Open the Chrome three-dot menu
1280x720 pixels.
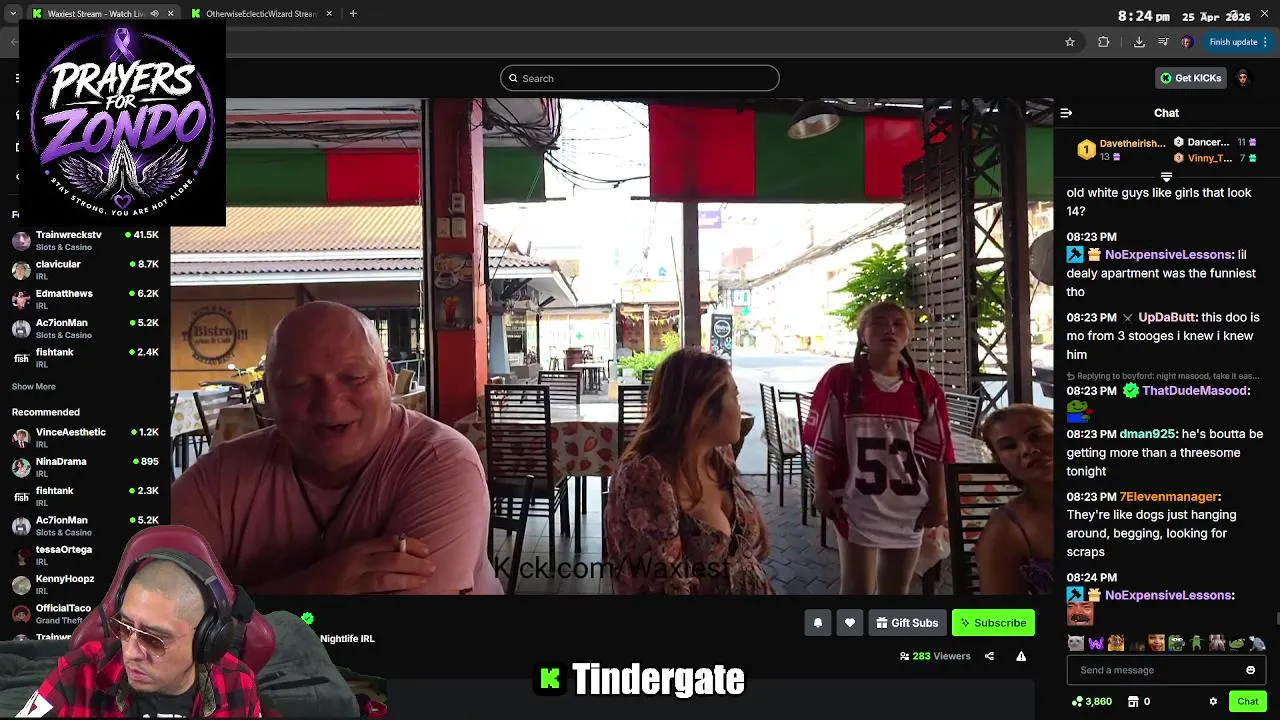coord(1265,42)
